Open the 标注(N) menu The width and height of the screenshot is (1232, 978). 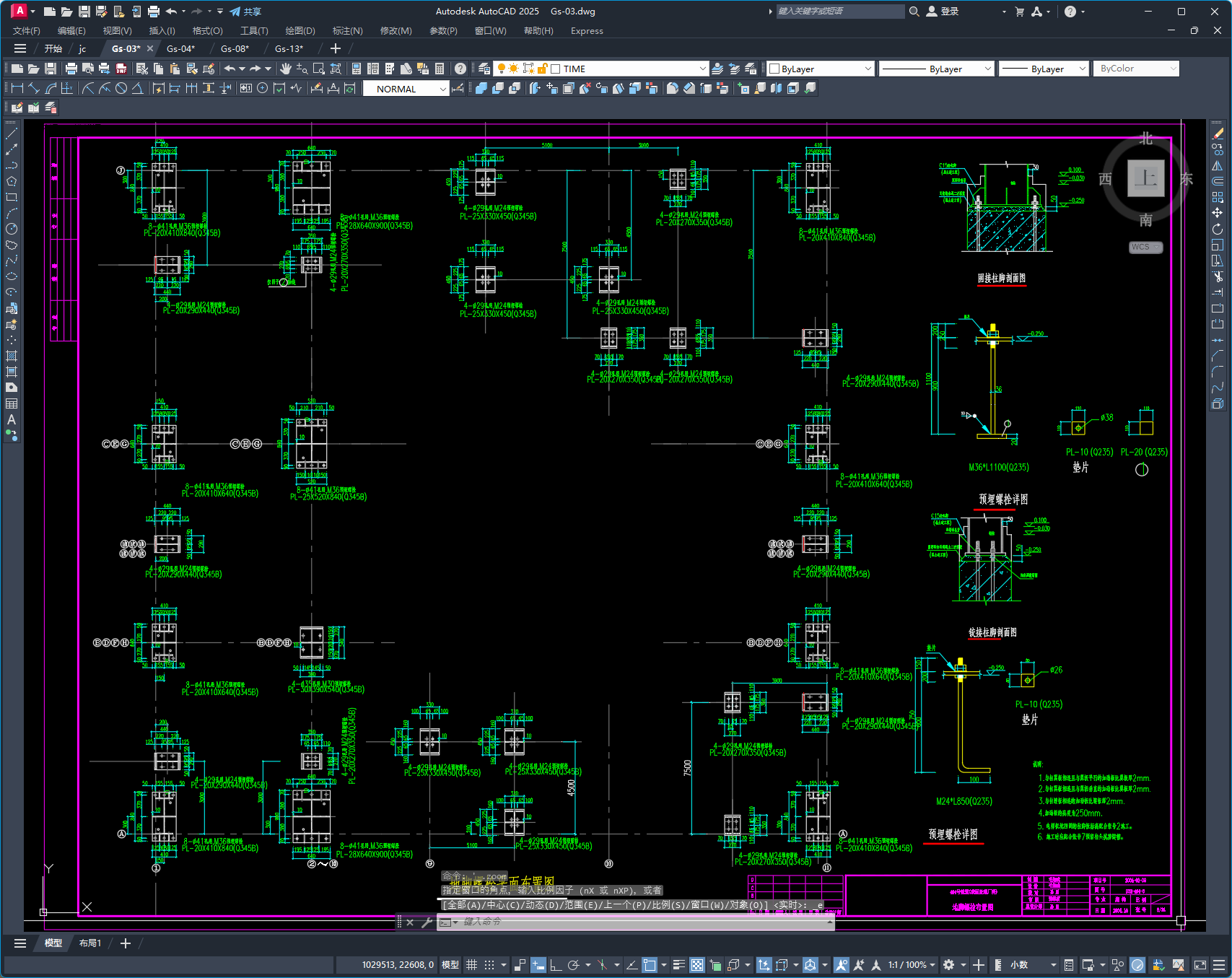[347, 31]
